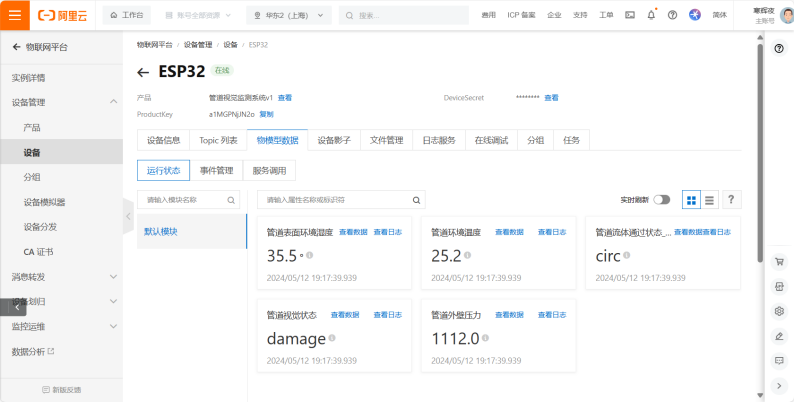Switch to list view layout

(709, 200)
